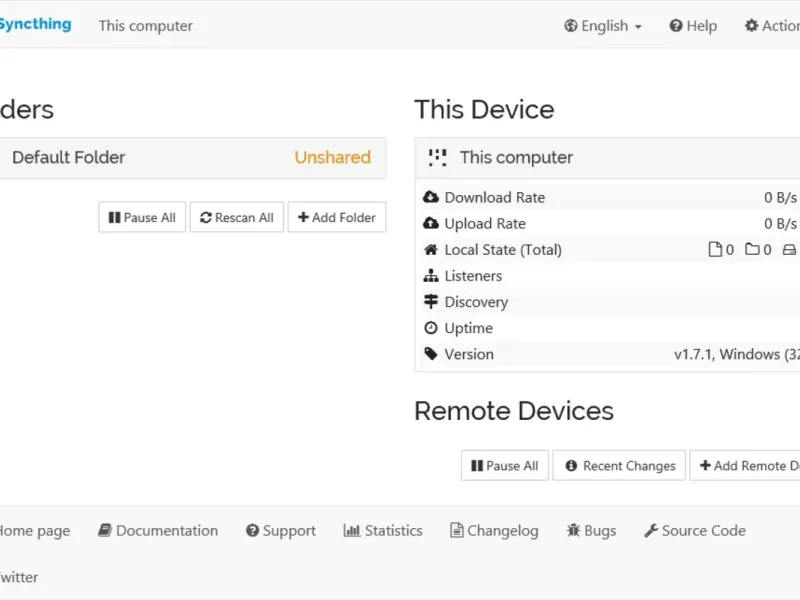Screen dimensions: 800x600
Task: Click the Rescan All button
Action: point(237,217)
